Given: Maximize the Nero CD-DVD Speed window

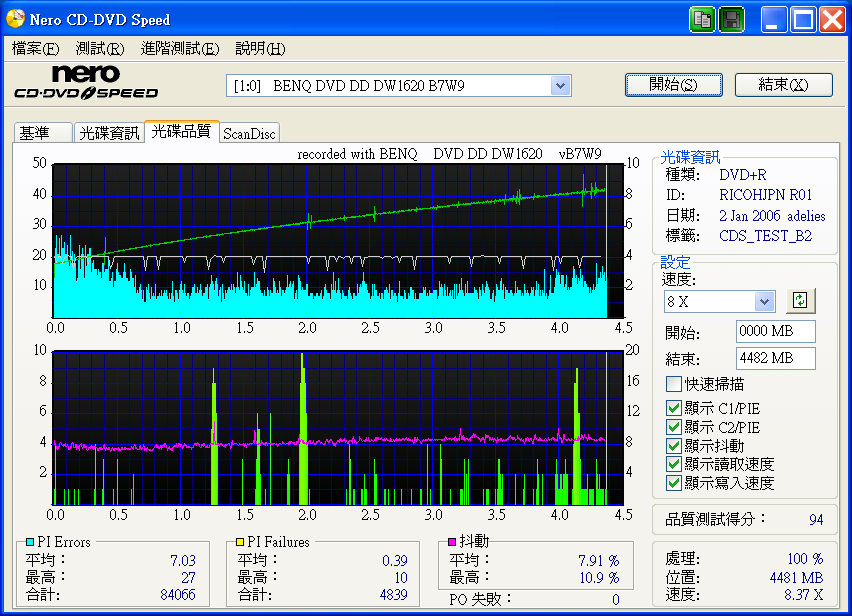Looking at the screenshot, I should tap(804, 20).
